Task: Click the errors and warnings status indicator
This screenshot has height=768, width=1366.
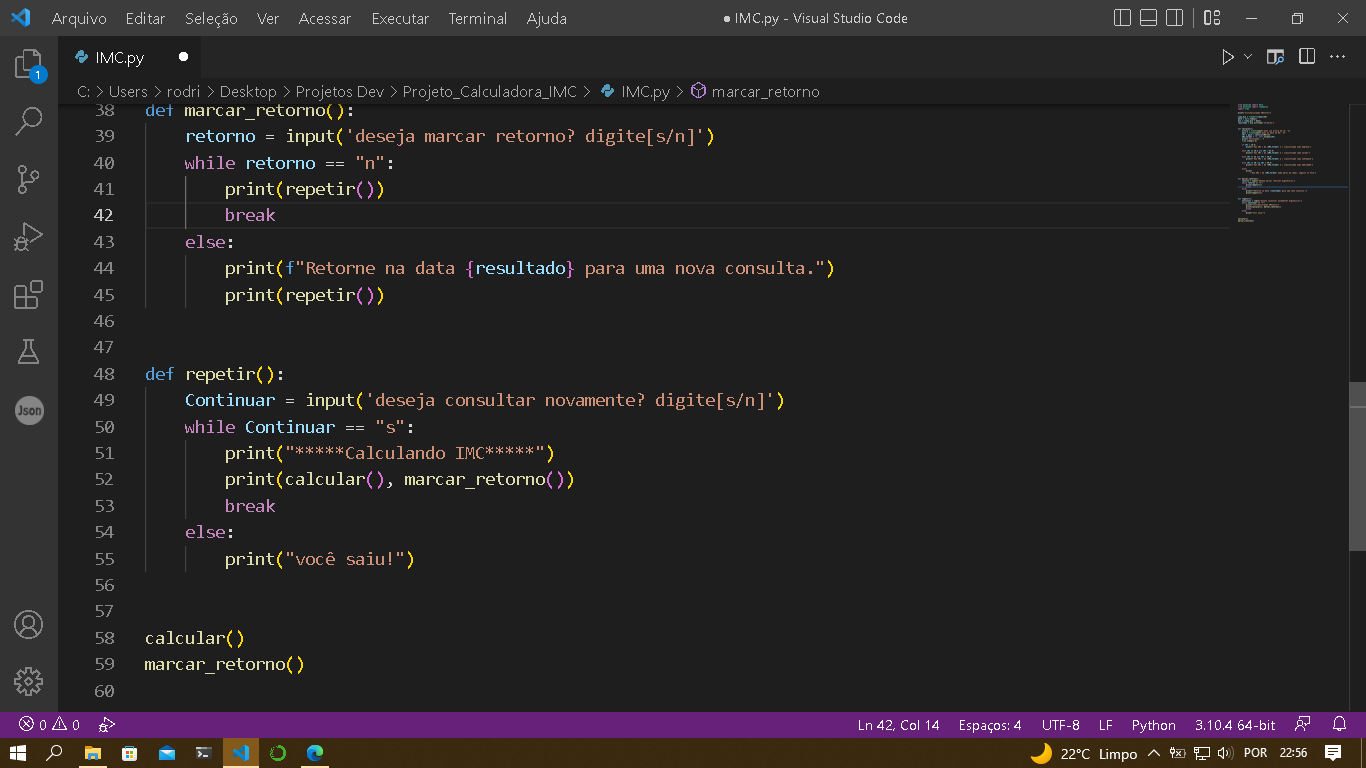Action: point(49,725)
